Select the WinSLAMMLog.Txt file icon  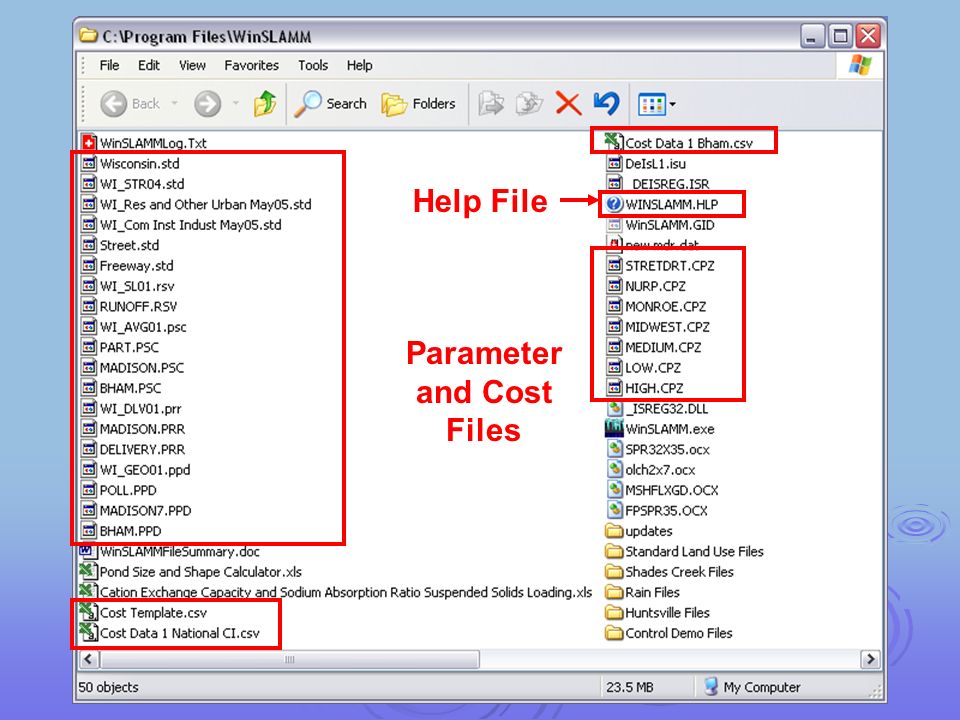(89, 143)
